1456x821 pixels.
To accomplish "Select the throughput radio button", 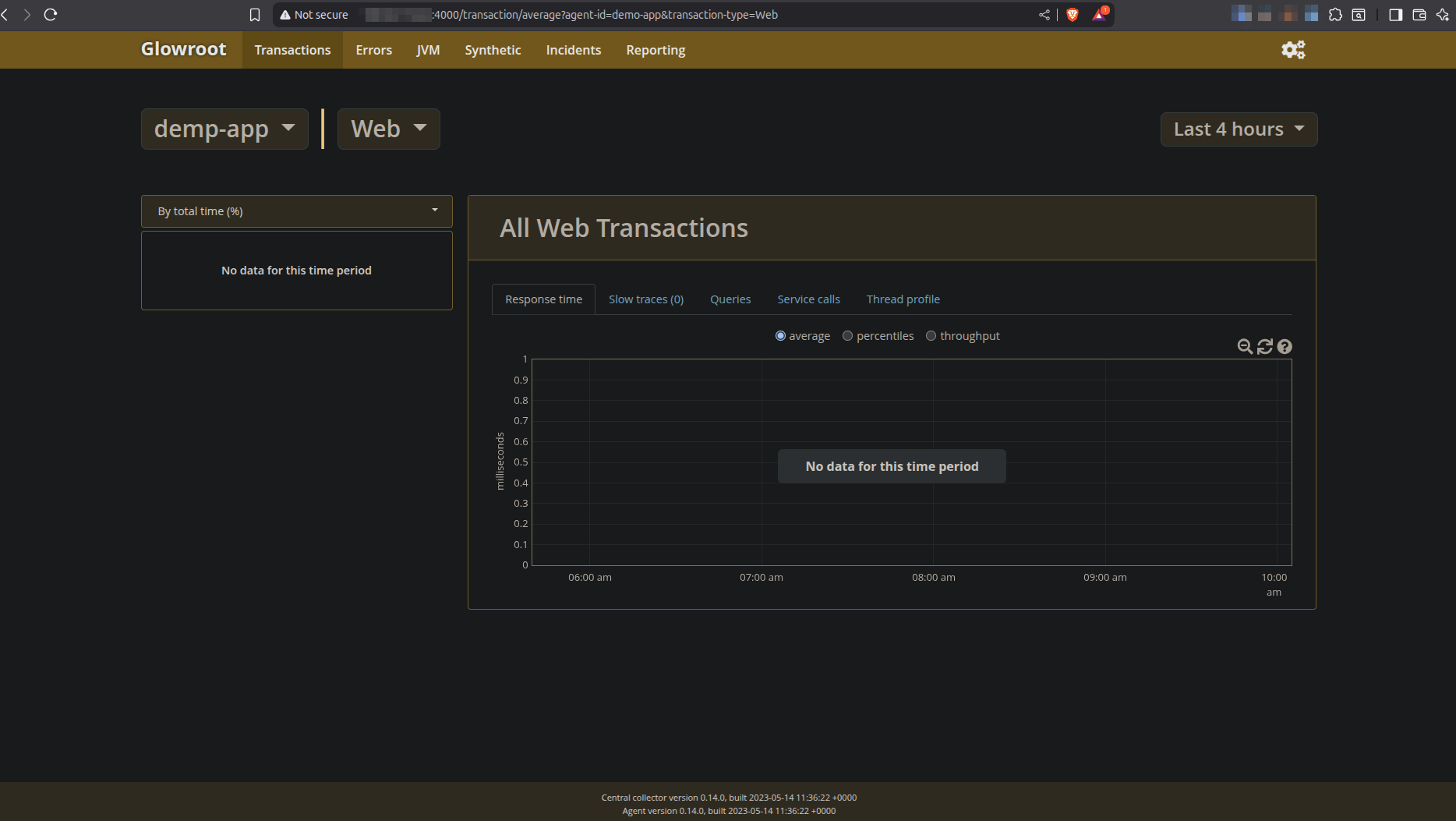I will [931, 336].
